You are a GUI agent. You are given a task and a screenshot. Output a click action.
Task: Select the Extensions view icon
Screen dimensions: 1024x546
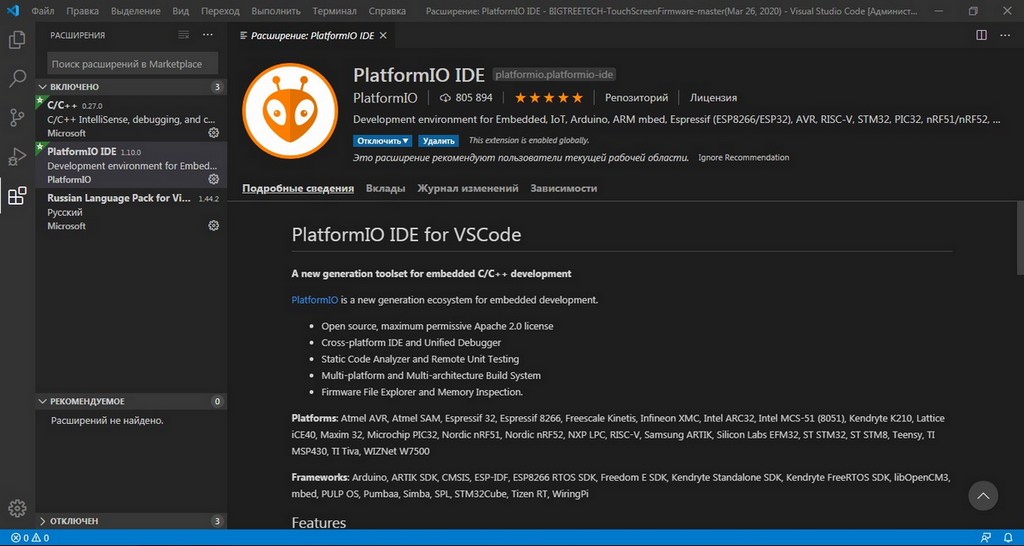coord(17,195)
